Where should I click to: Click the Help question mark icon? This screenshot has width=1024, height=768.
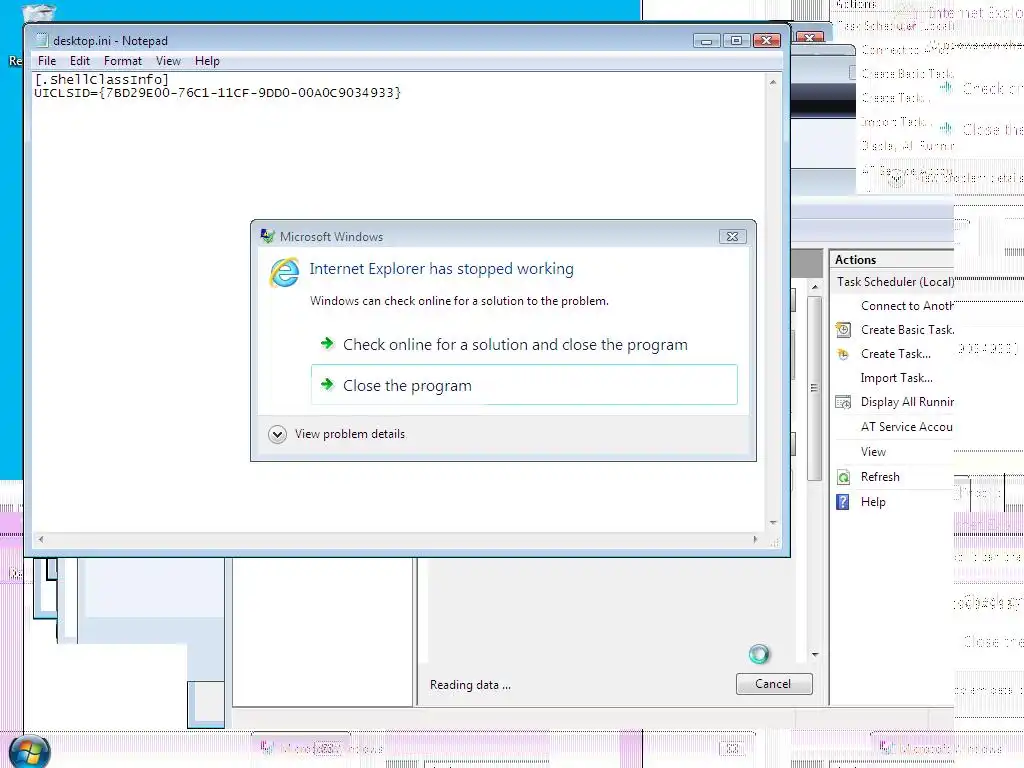pos(843,502)
